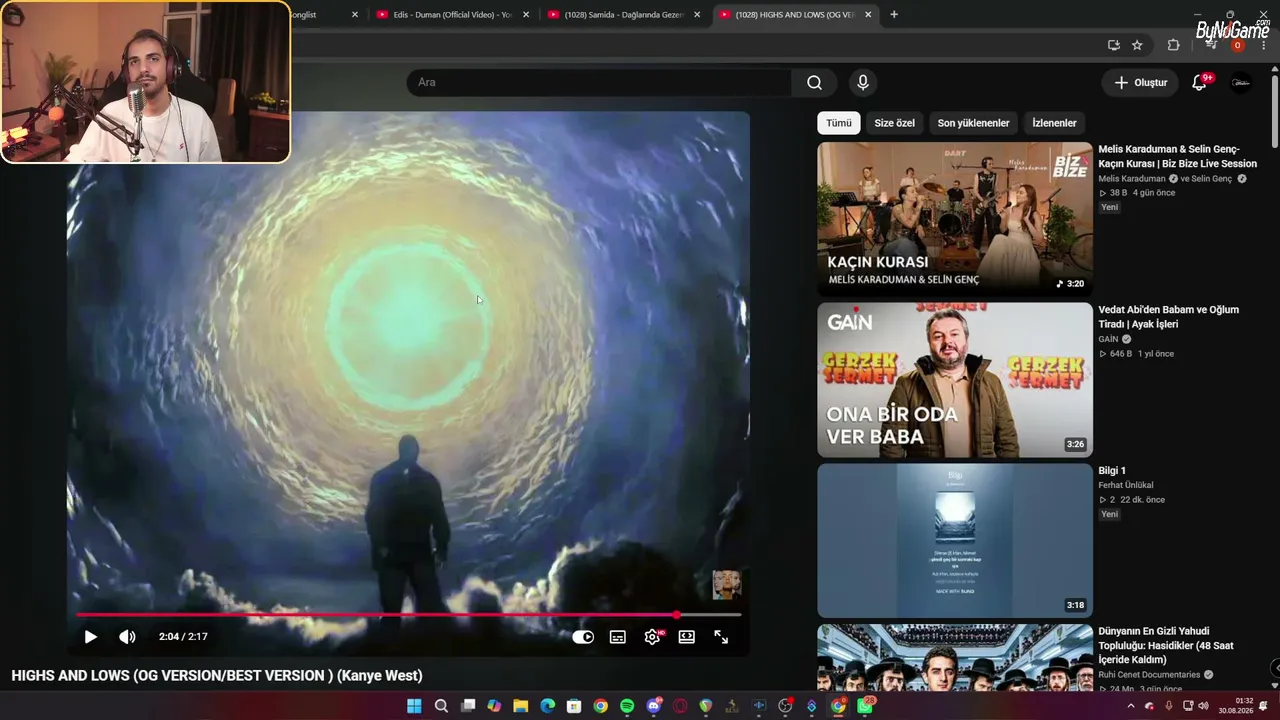
Task: Open File Explorer from the taskbar
Action: [521, 706]
